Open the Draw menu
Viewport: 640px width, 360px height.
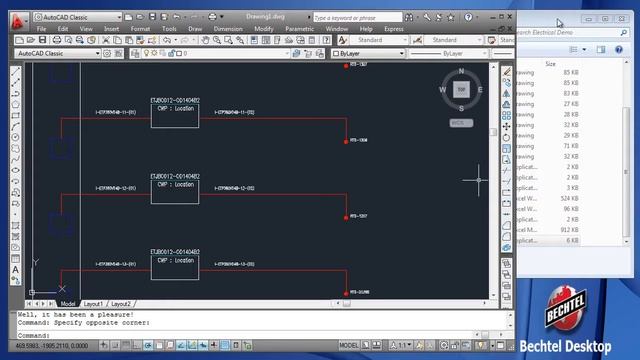point(195,29)
